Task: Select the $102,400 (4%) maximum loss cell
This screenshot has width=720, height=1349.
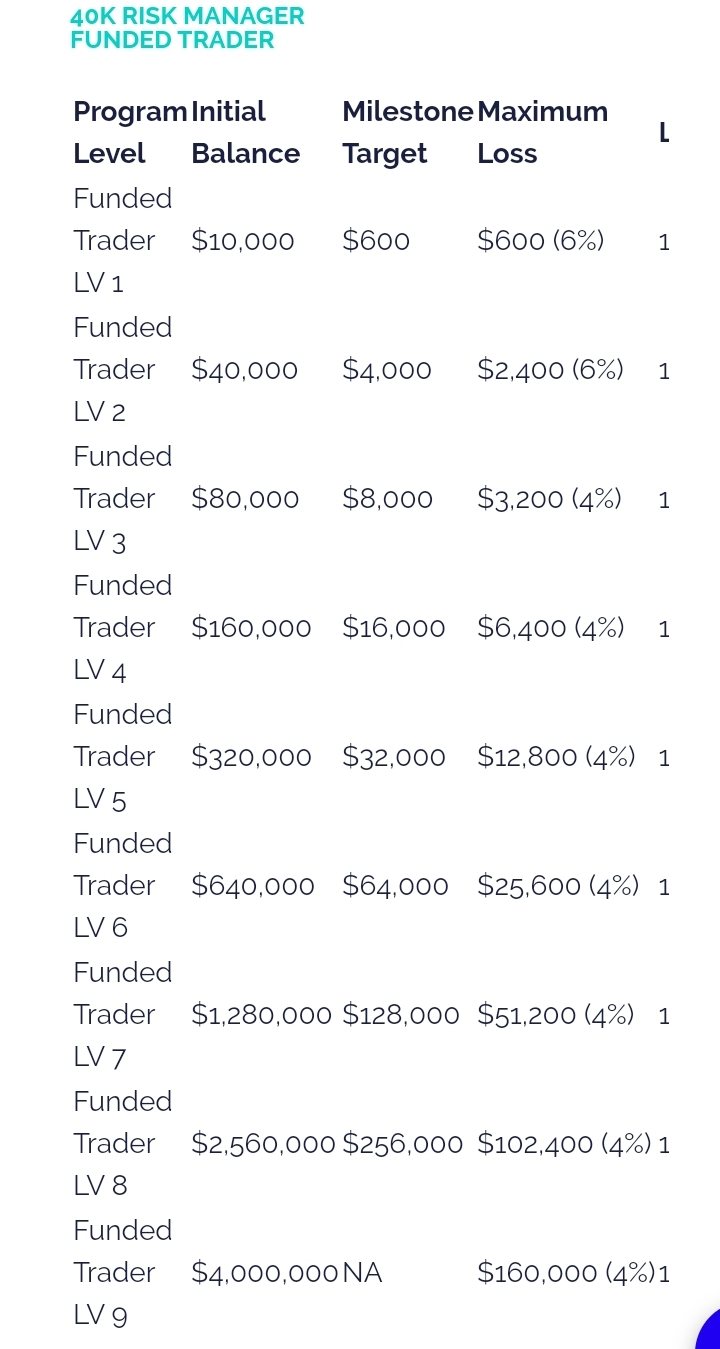Action: coord(564,1144)
